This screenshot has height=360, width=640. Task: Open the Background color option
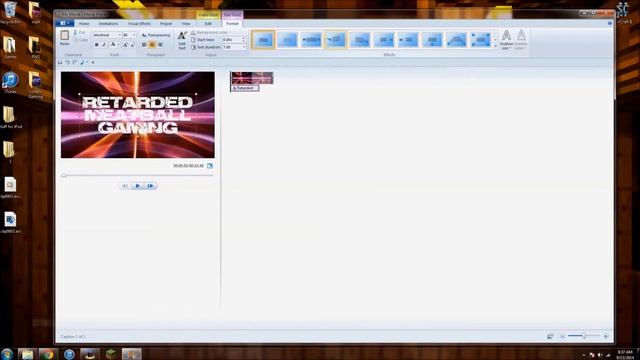click(x=211, y=32)
